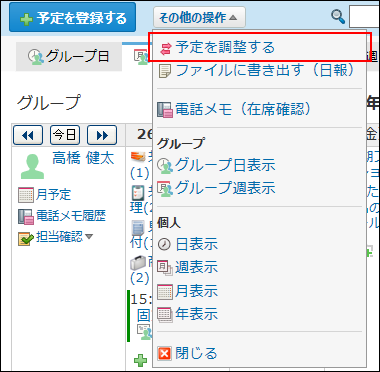Click the グループ日表示 clock icon

point(165,166)
